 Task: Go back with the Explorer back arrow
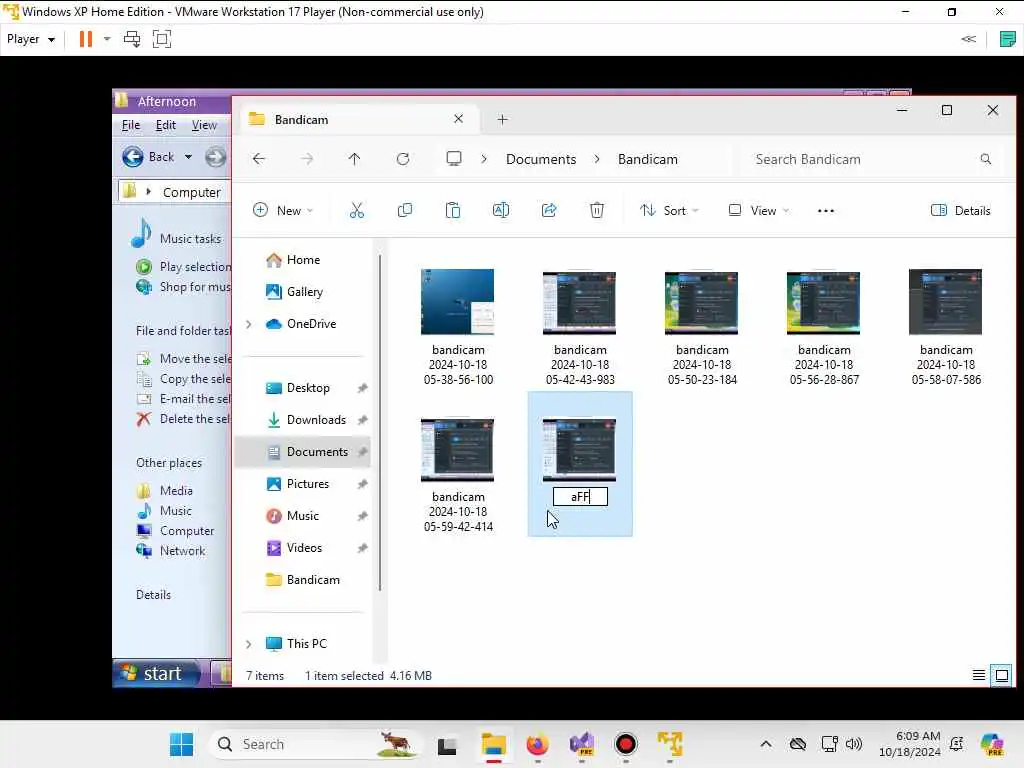pos(259,159)
